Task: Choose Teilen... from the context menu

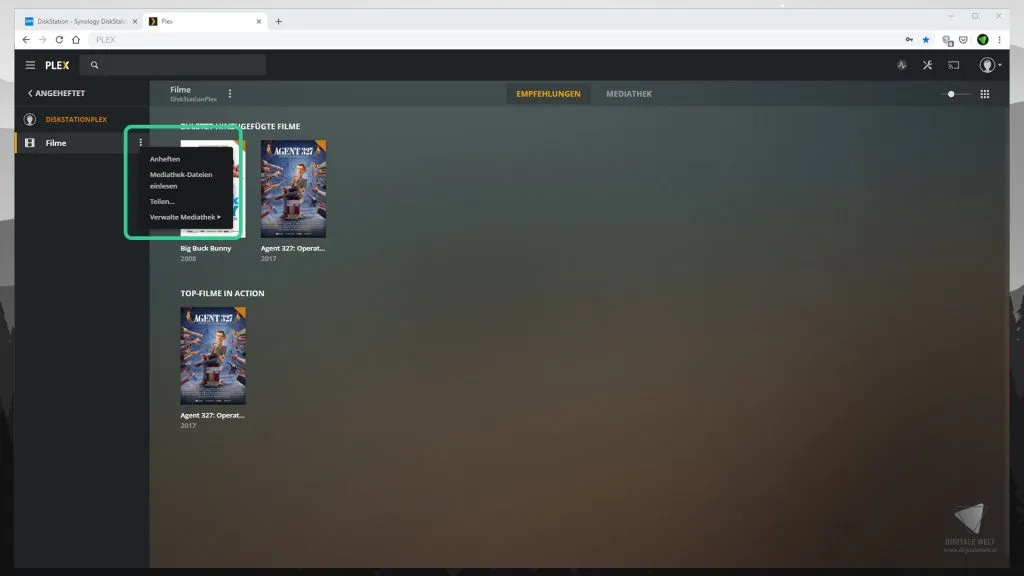Action: 162,202
